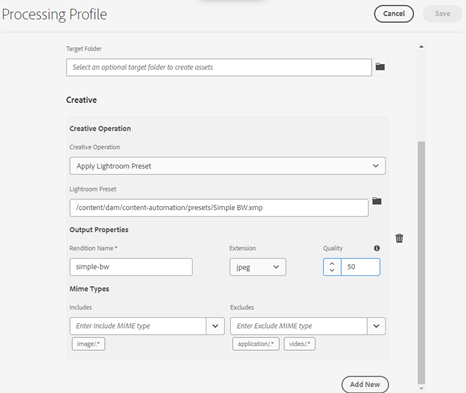Click the Lightroom Preset path field
Image resolution: width=466 pixels, height=393 pixels.
click(x=219, y=208)
